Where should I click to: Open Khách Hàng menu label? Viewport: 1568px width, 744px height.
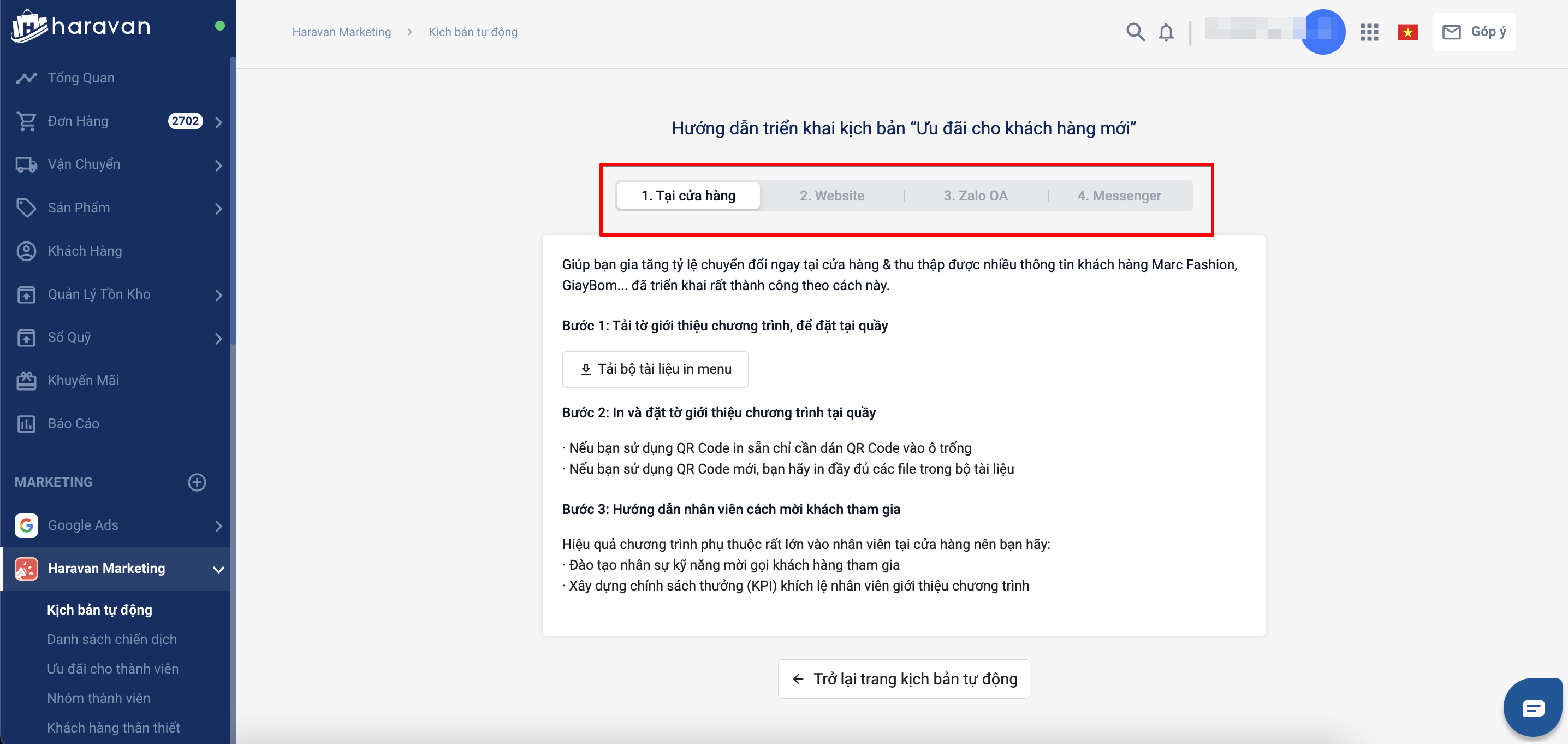tap(85, 251)
